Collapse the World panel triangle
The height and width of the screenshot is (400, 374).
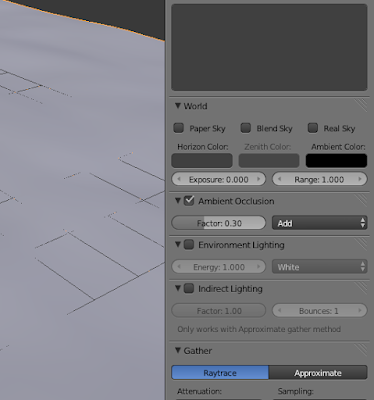coord(178,106)
